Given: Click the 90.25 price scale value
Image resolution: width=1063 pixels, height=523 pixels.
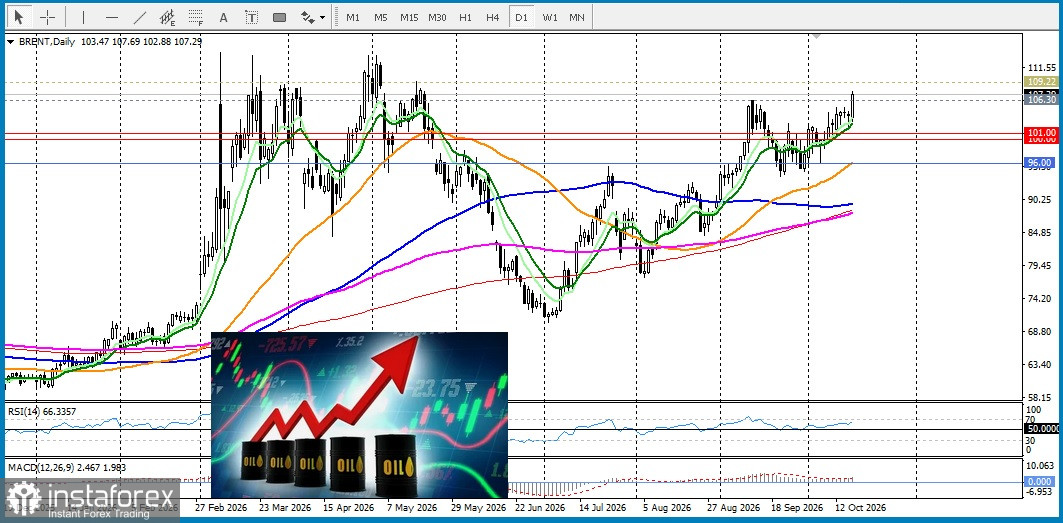Looking at the screenshot, I should (1041, 199).
